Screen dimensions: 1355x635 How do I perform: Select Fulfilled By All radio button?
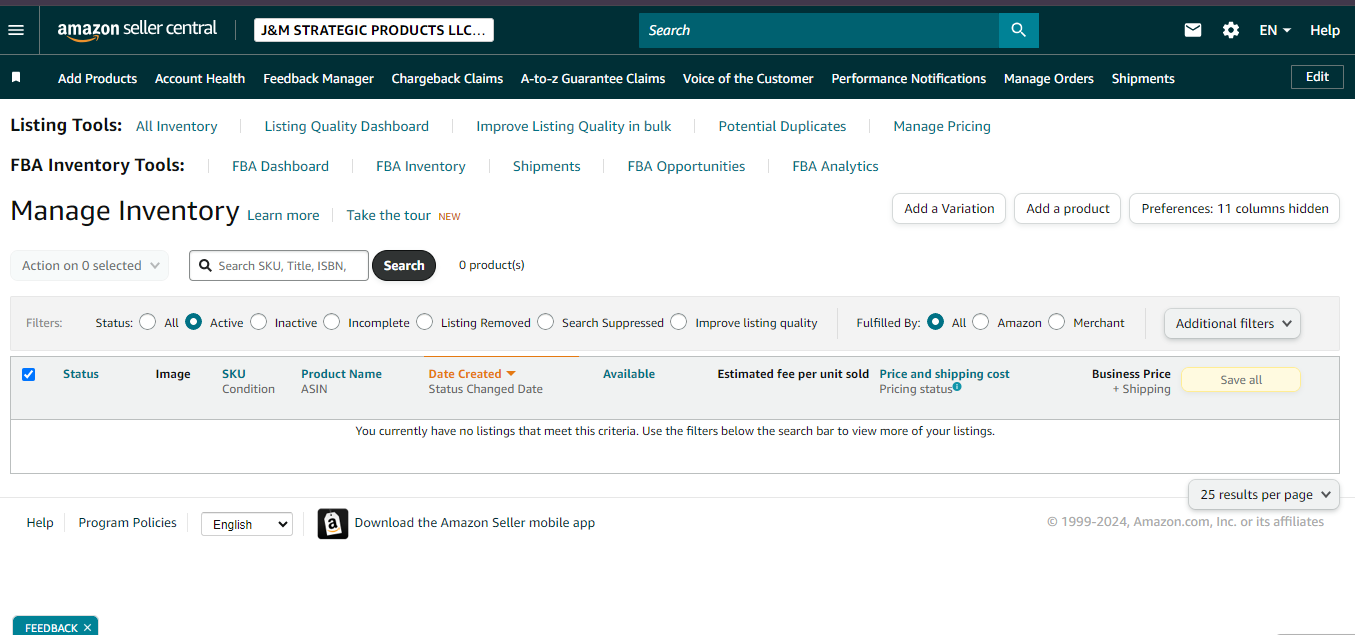coord(936,322)
